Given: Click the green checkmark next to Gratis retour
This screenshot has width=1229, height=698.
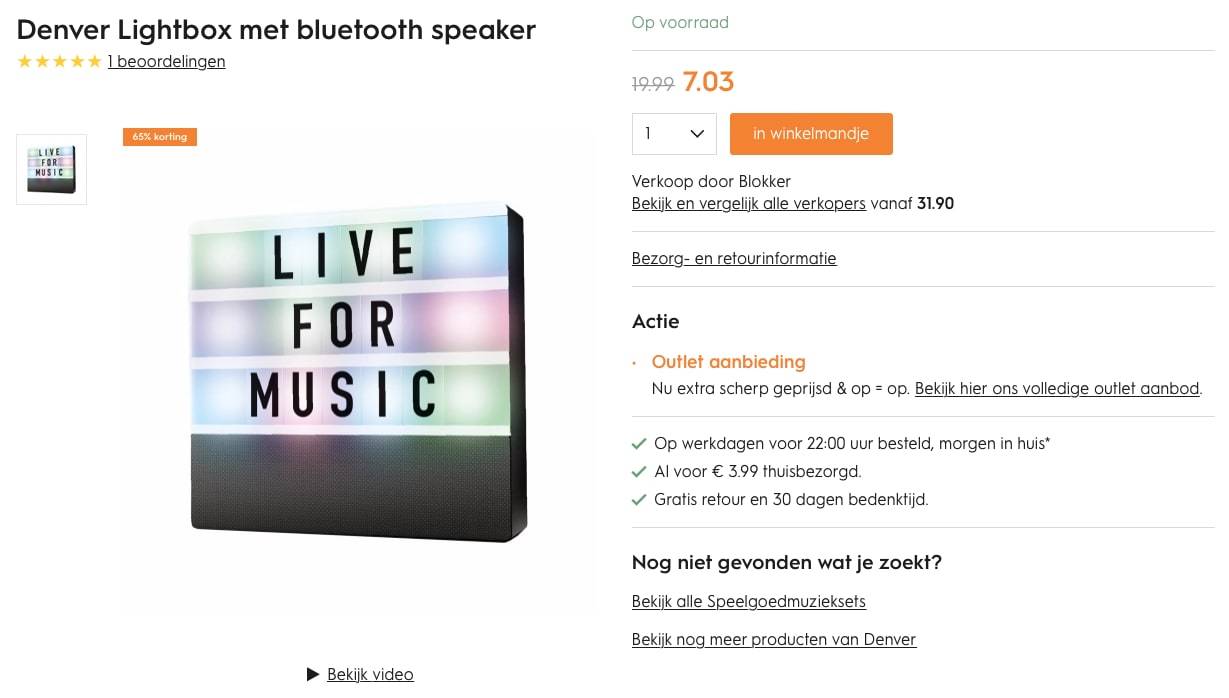Looking at the screenshot, I should tap(639, 499).
